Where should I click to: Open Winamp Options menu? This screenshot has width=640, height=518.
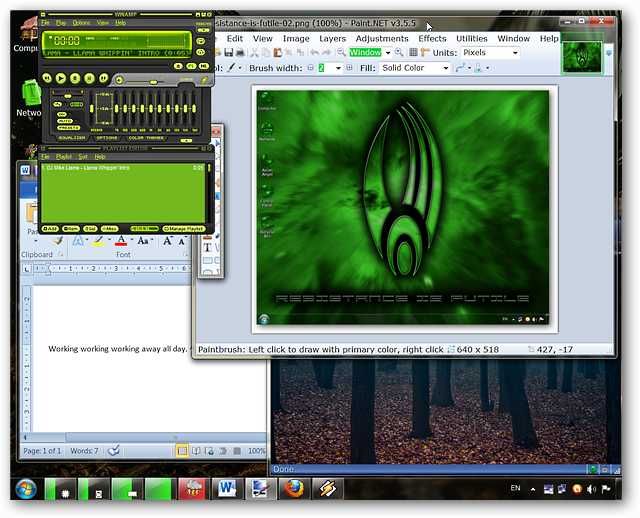point(81,22)
